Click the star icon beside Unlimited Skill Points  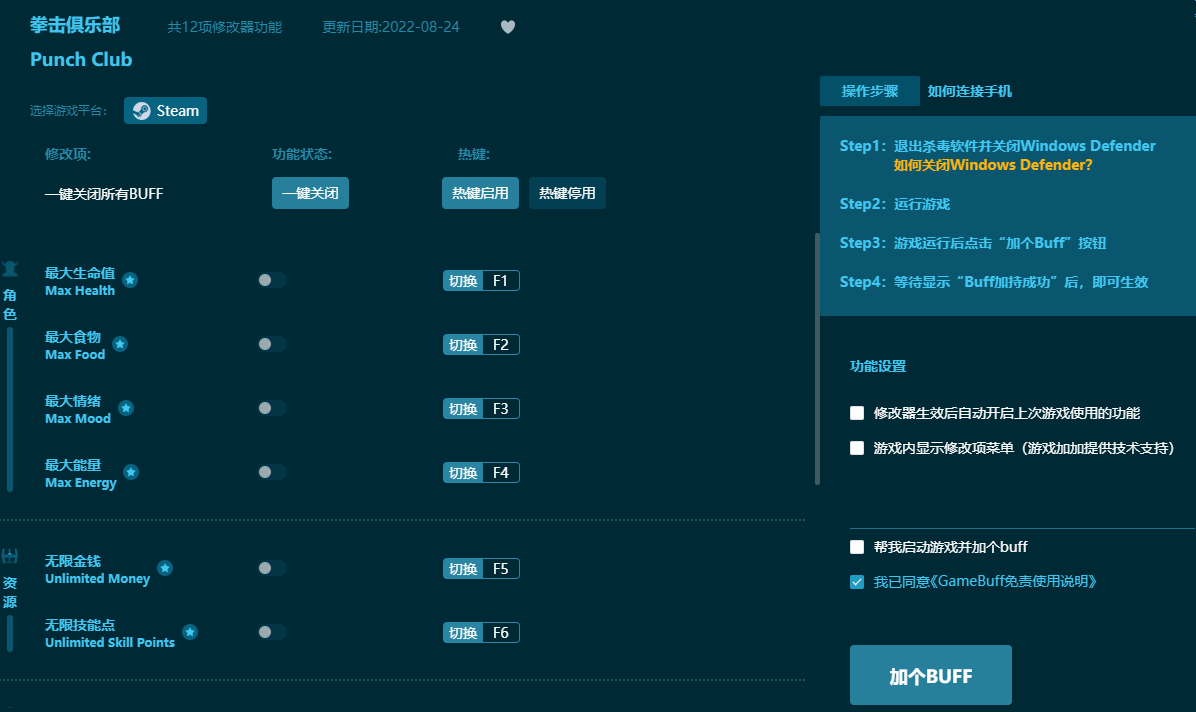(x=191, y=632)
